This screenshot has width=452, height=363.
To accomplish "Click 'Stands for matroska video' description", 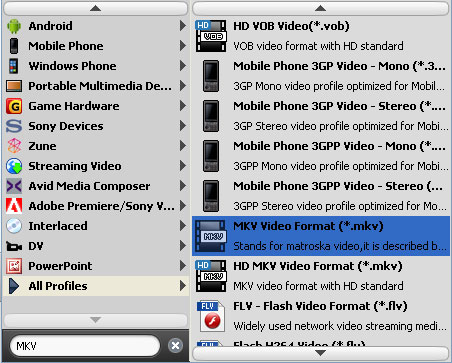I will coord(340,246).
